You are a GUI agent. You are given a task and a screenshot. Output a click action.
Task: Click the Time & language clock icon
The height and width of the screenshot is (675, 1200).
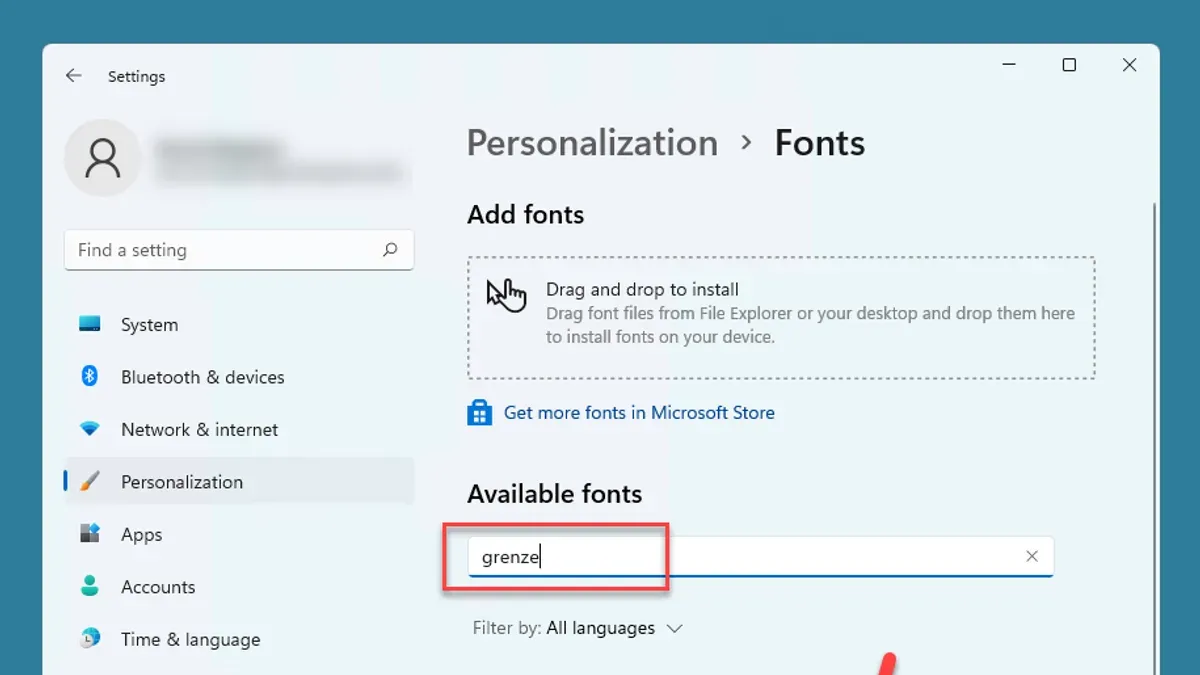pyautogui.click(x=90, y=638)
